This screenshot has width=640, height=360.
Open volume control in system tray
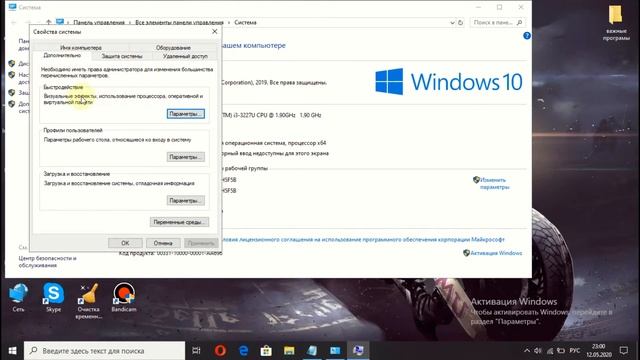click(x=538, y=351)
